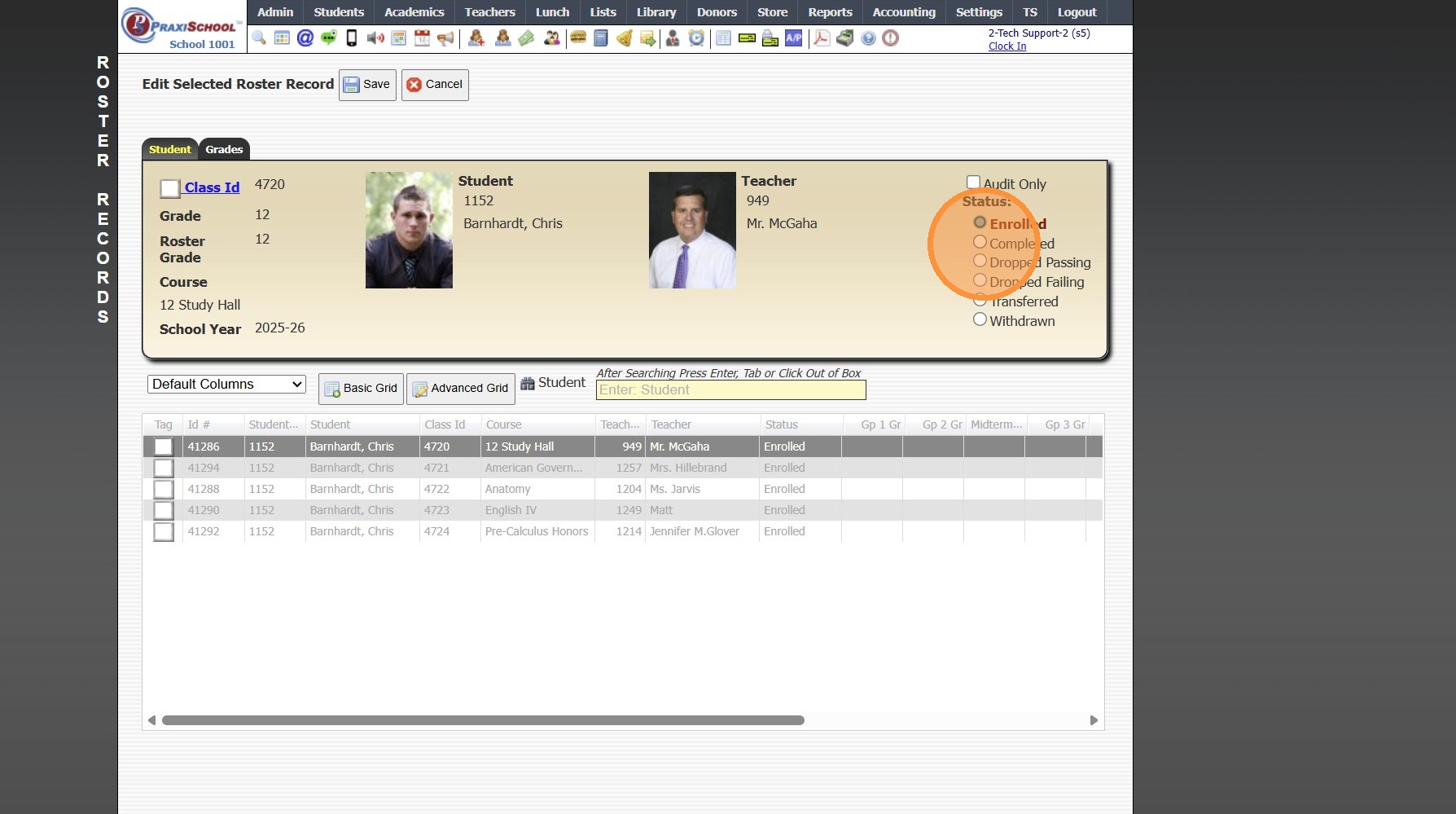Open the colored grid calendar icon
The height and width of the screenshot is (814, 1456).
[282, 38]
